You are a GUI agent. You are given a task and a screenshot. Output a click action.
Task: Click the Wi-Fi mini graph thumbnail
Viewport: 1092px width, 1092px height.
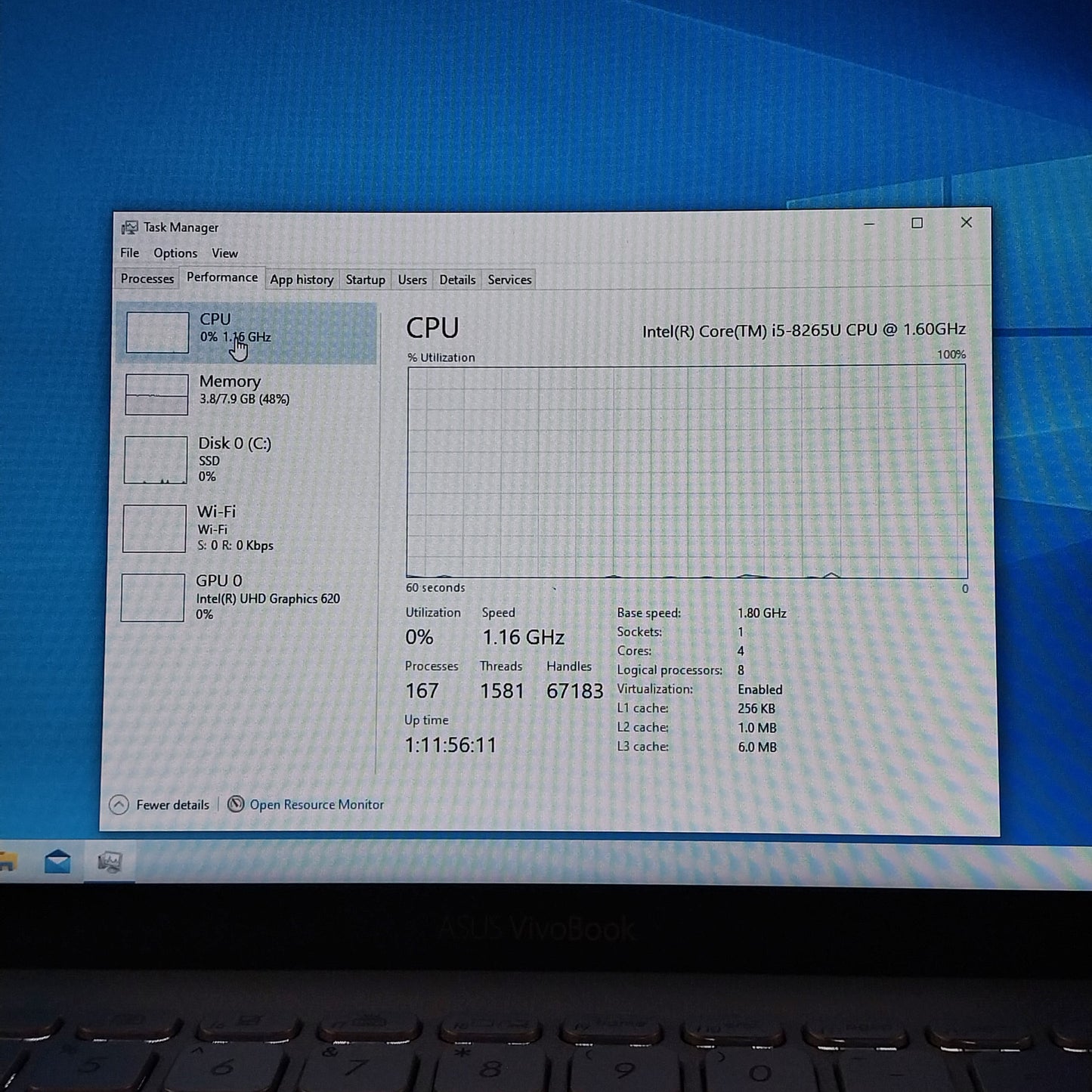click(154, 528)
